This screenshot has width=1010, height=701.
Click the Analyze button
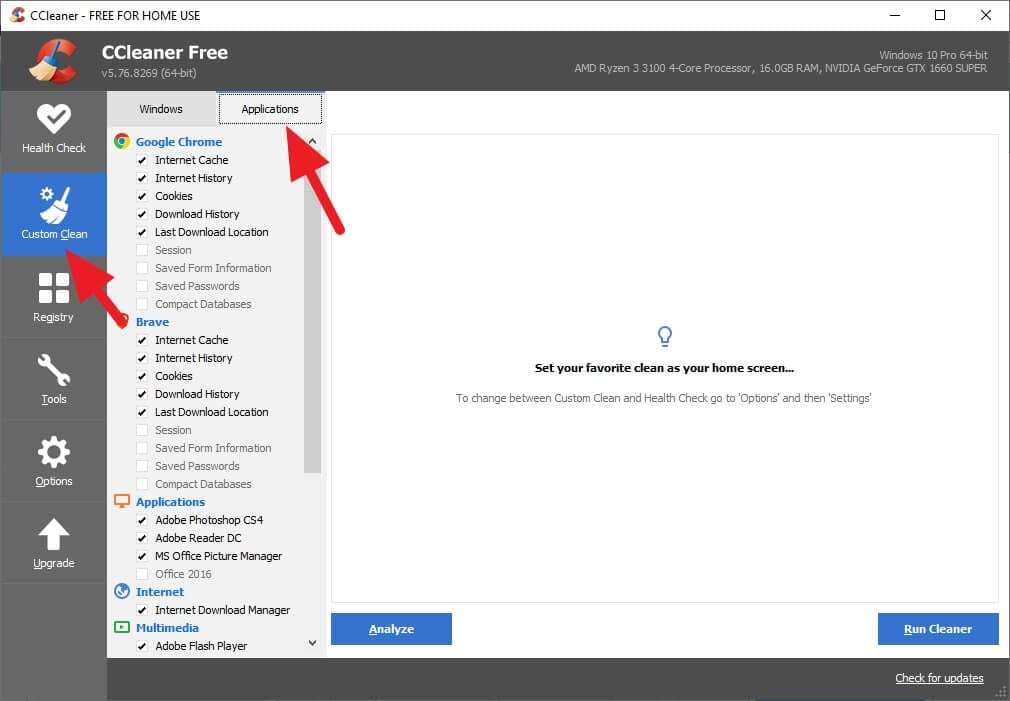coord(391,629)
